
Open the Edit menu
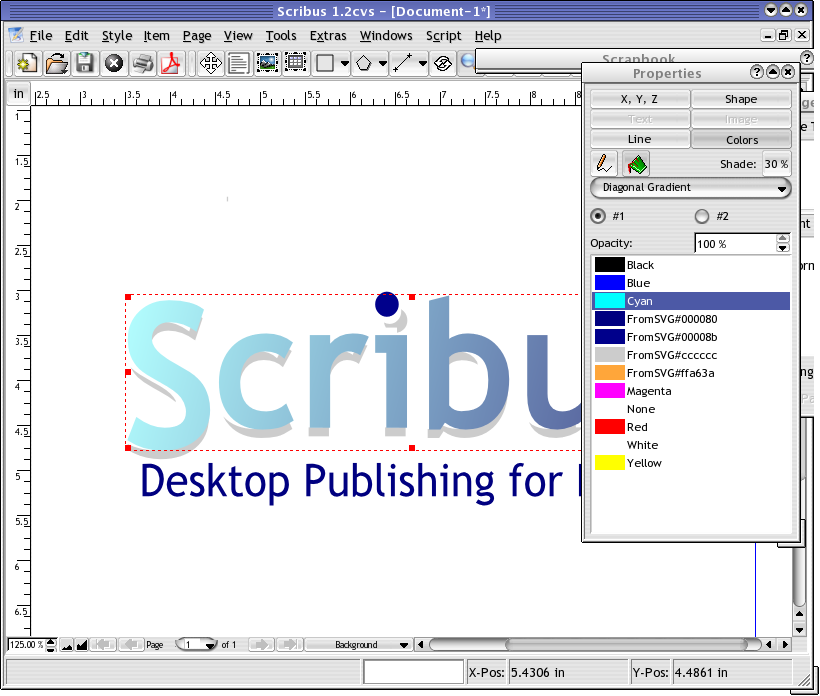click(x=76, y=36)
